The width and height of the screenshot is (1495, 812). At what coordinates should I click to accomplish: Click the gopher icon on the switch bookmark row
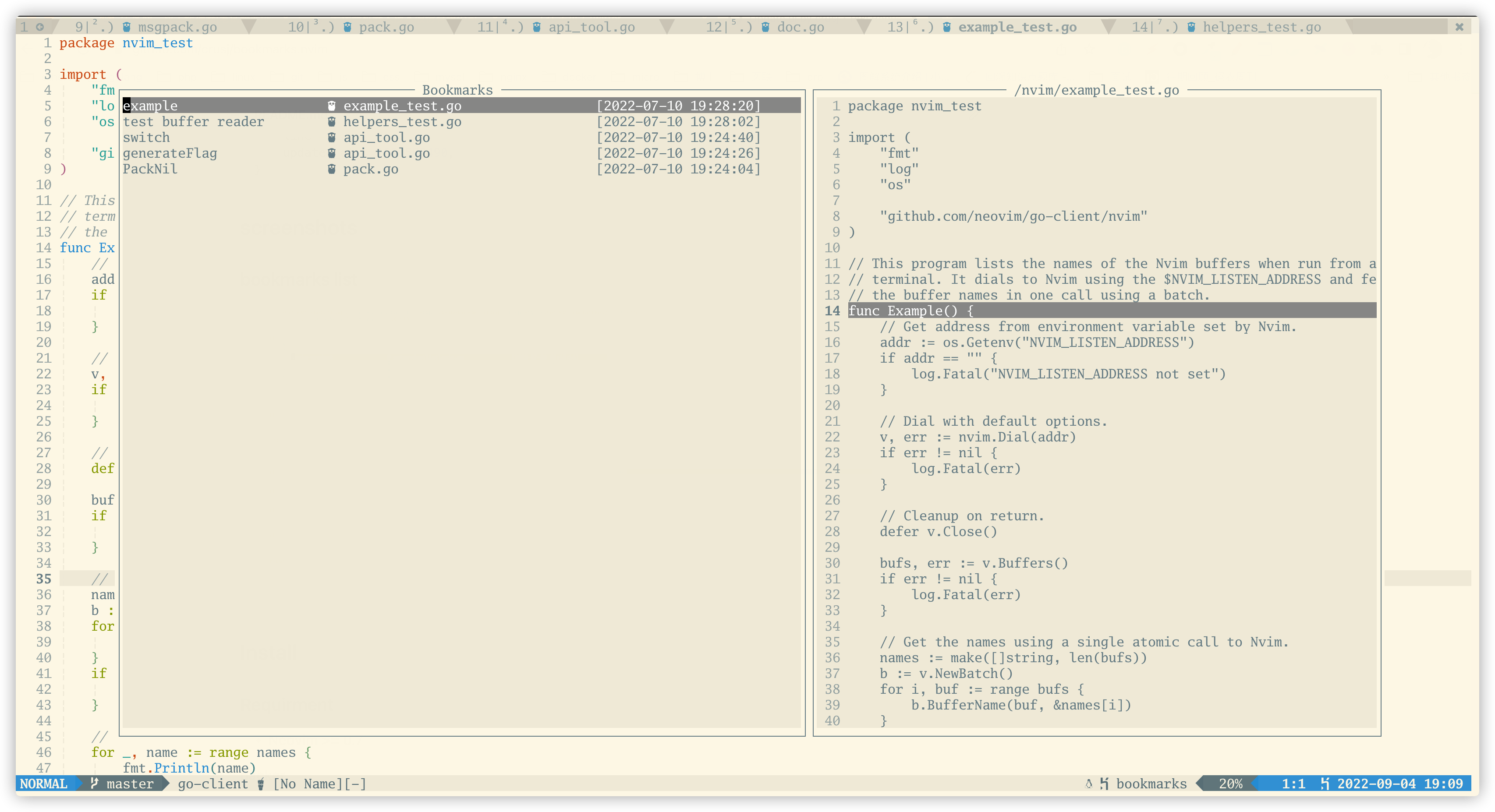(x=331, y=138)
